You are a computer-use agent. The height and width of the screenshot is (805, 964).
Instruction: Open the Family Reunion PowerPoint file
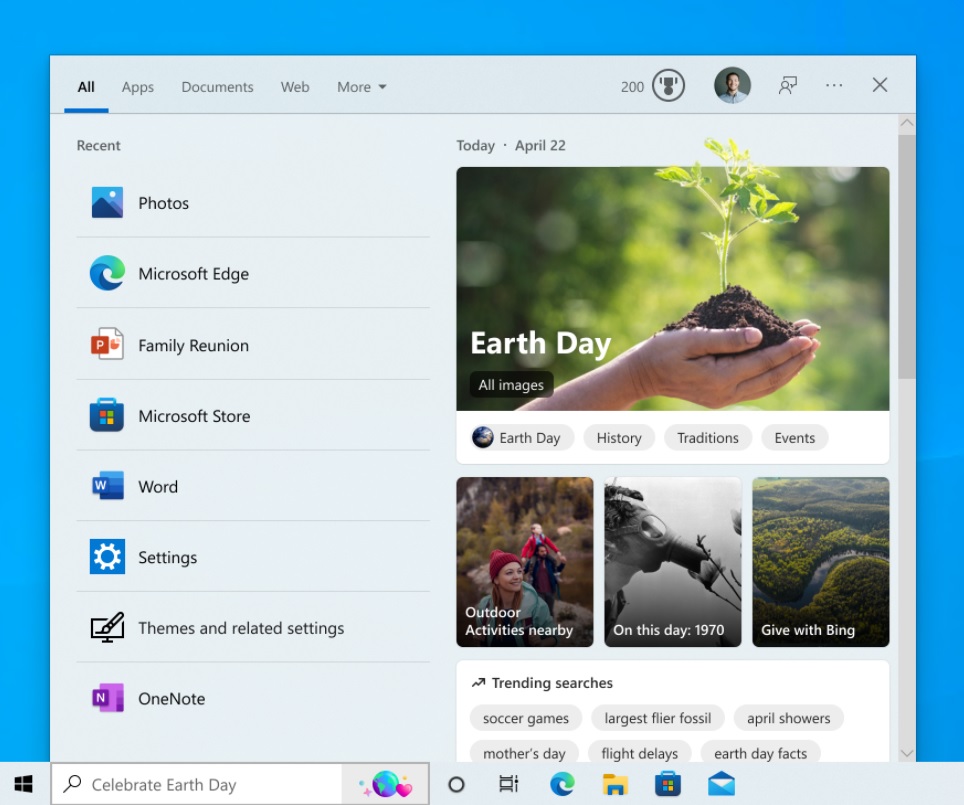coord(192,345)
